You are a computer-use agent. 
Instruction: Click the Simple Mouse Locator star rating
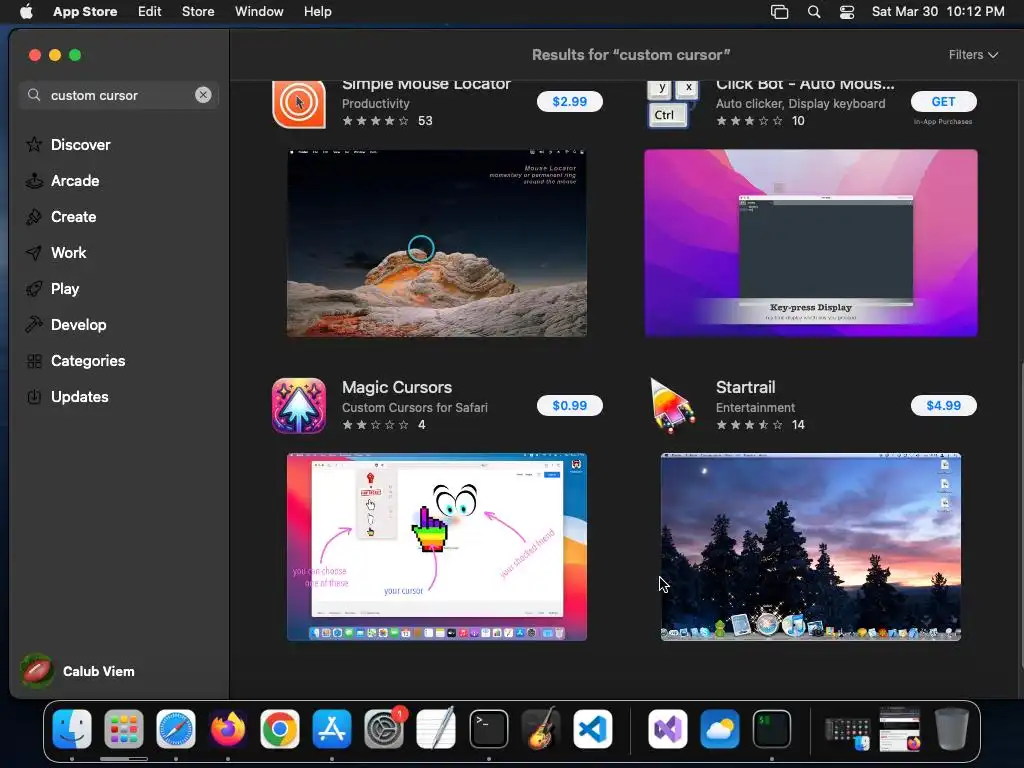click(x=376, y=121)
